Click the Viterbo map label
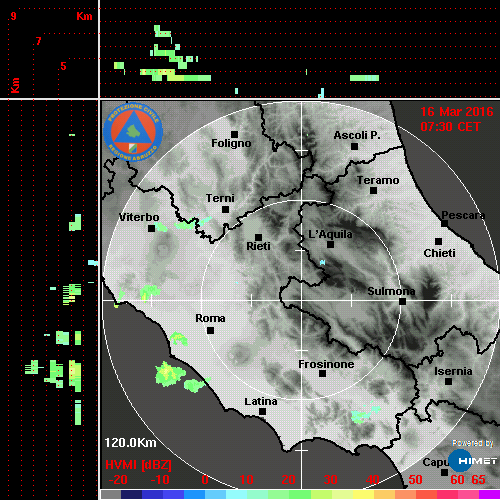This screenshot has height=500, width=500. [x=139, y=217]
